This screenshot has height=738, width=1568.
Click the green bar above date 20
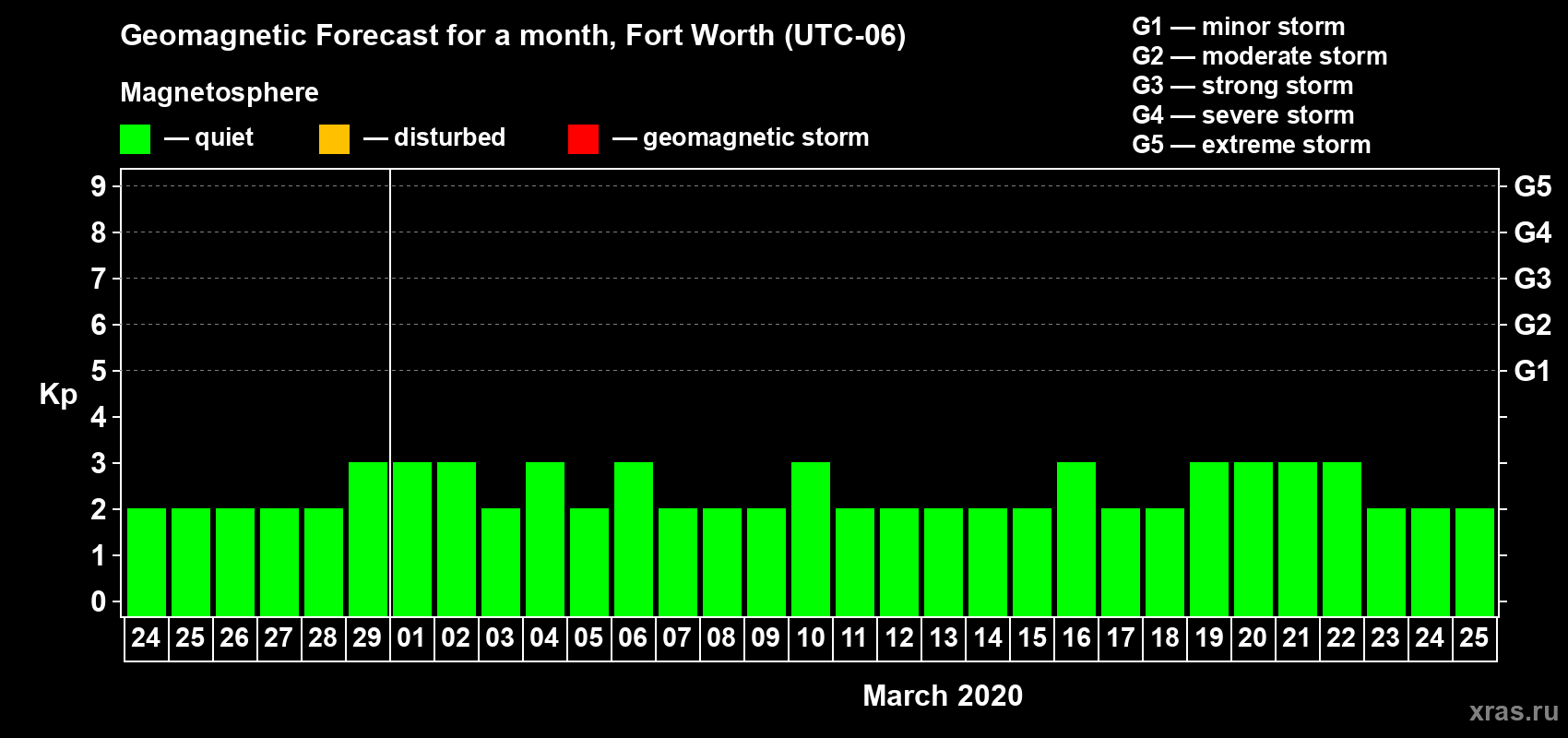point(1253,539)
